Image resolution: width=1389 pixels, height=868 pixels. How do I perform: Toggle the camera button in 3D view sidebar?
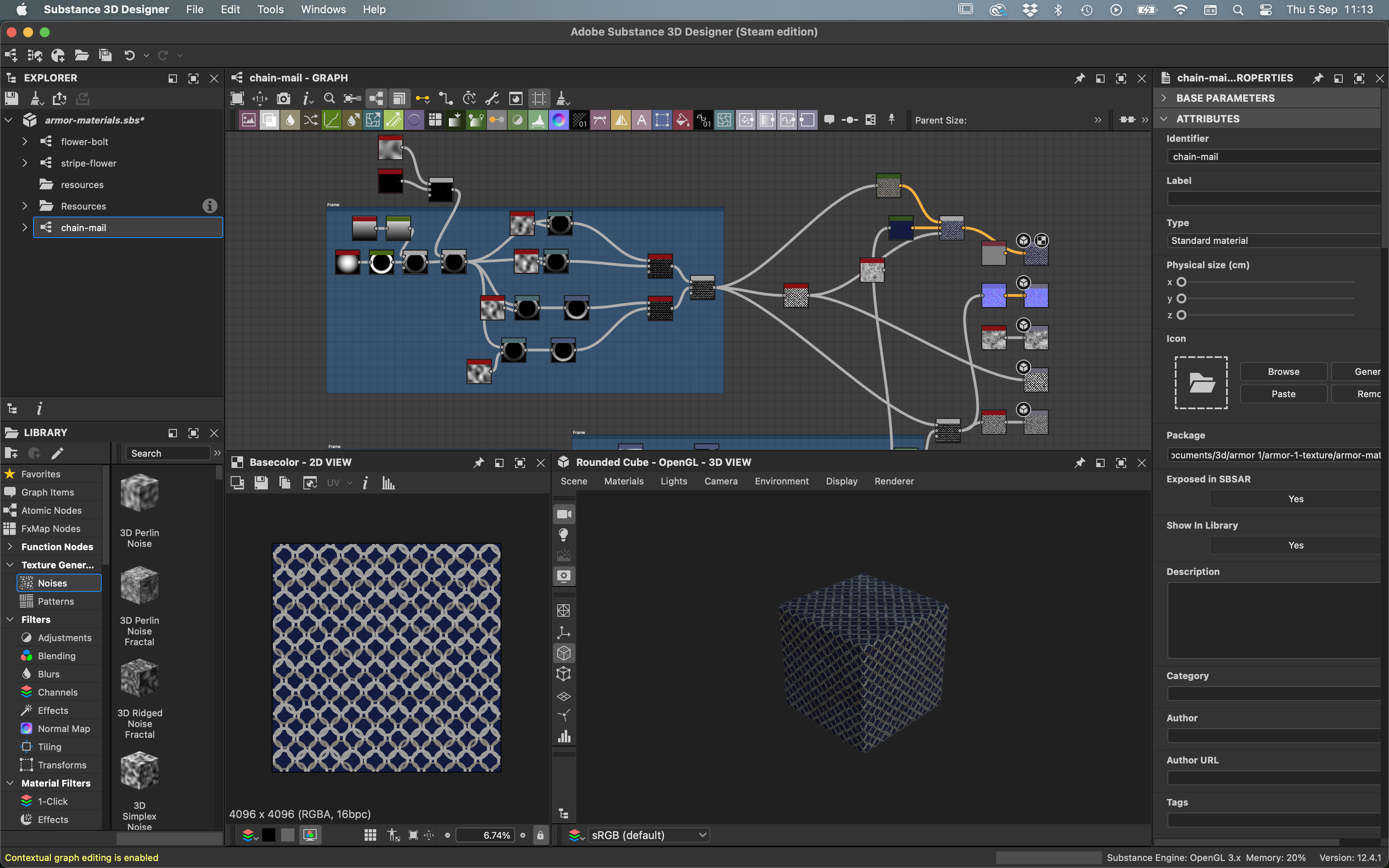pos(563,514)
